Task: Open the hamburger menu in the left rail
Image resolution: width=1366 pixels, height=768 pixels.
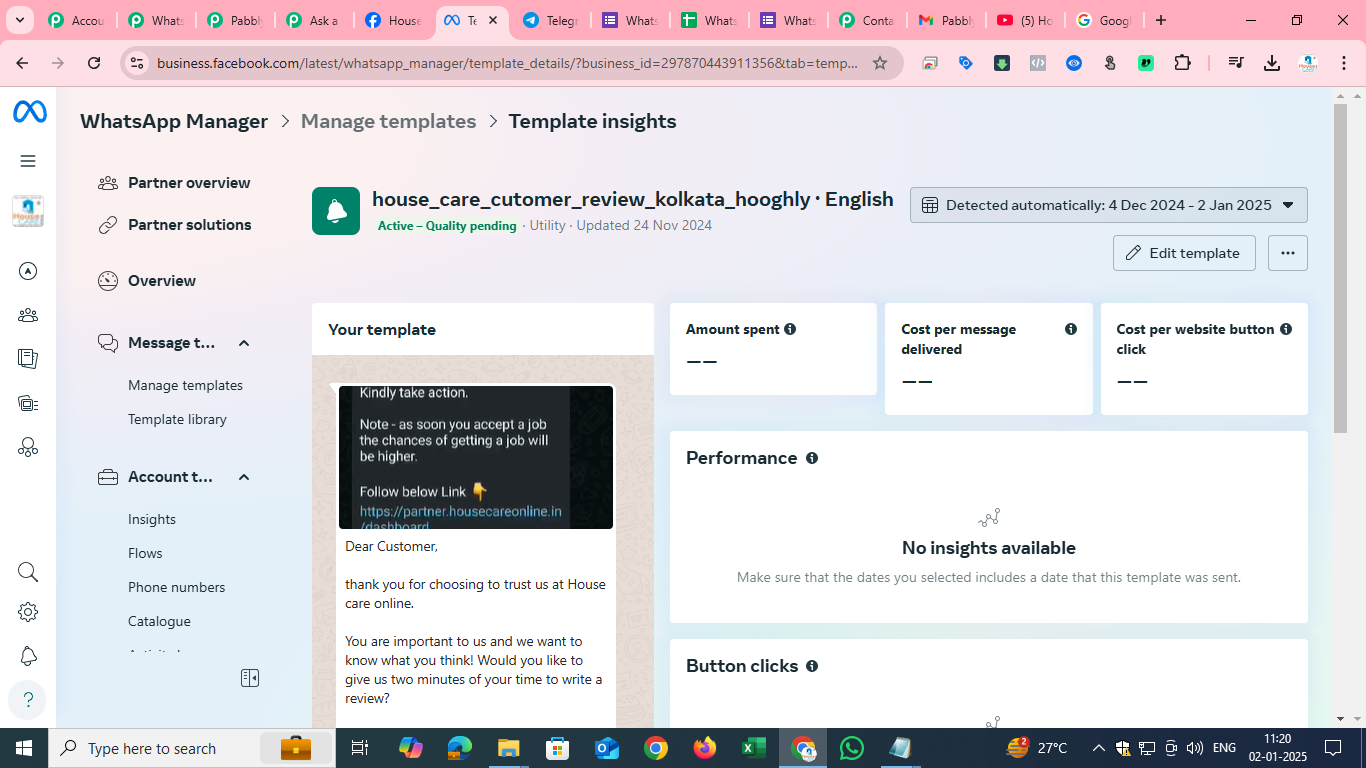Action: coord(28,161)
